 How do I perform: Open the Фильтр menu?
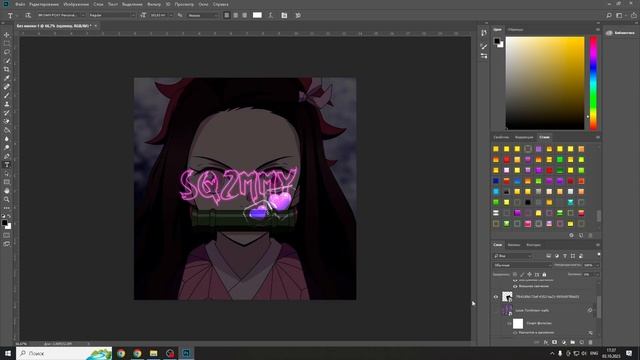coord(154,4)
